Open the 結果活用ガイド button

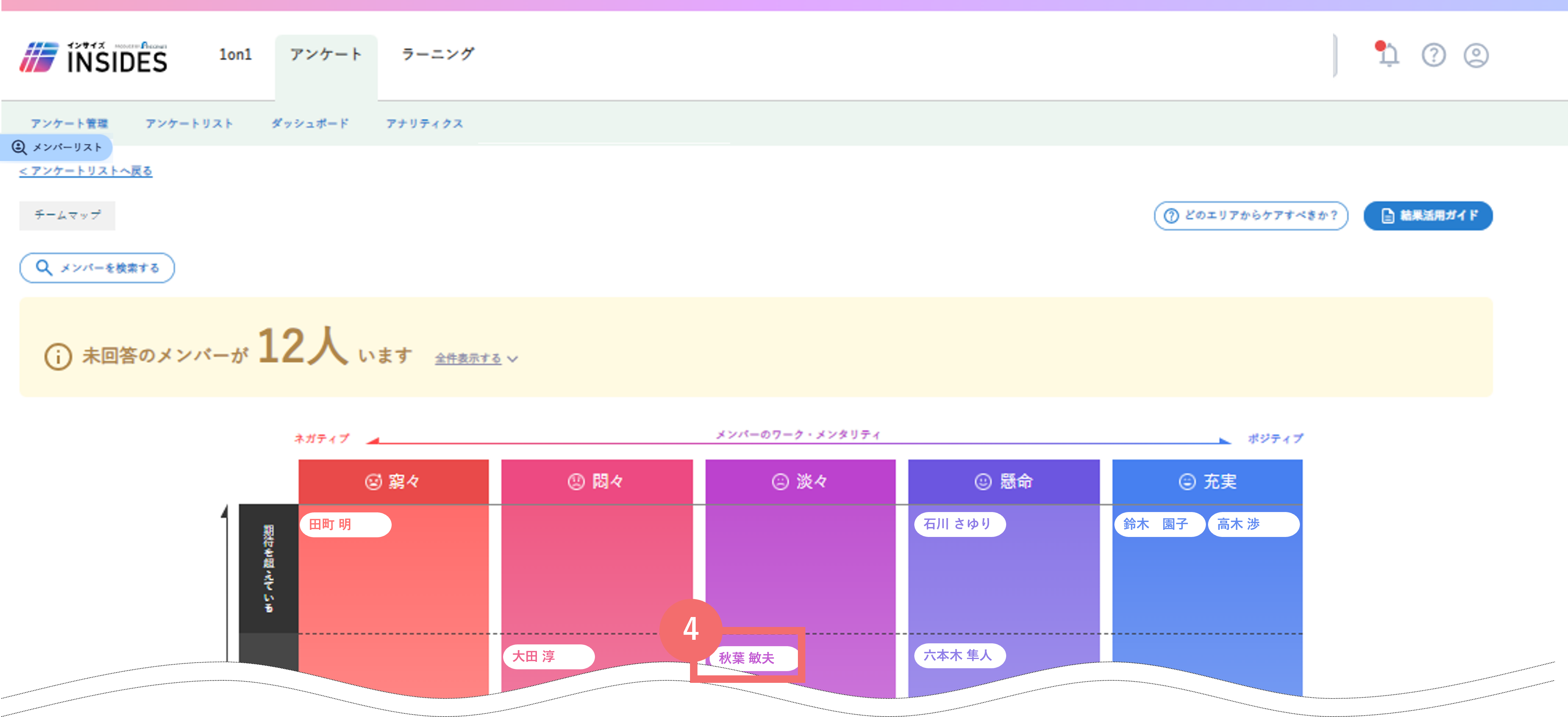[1428, 215]
